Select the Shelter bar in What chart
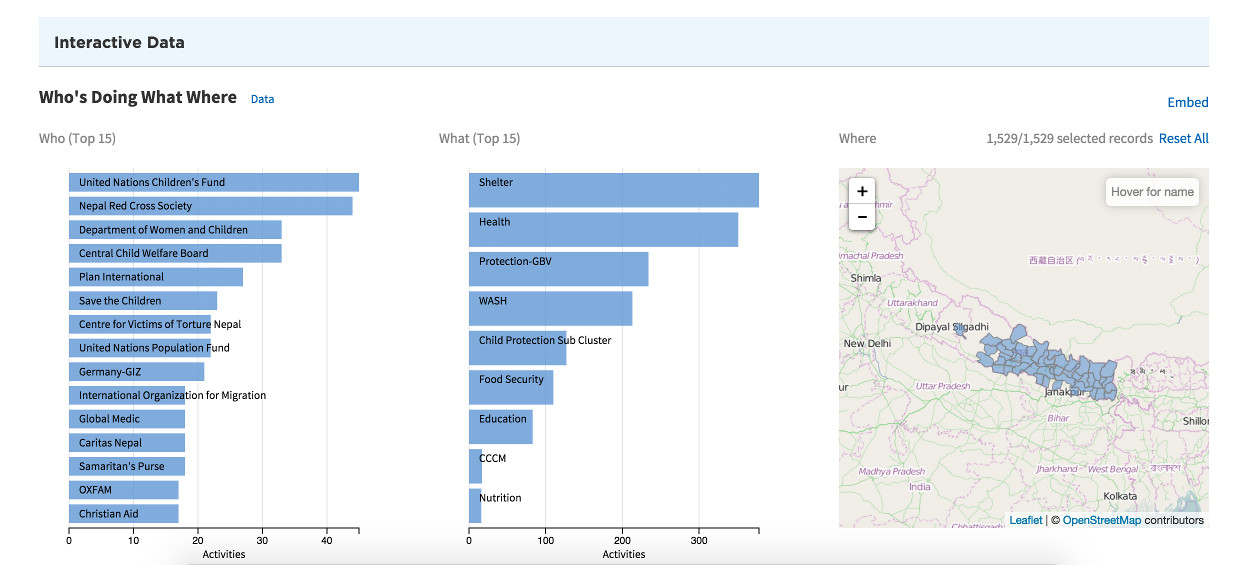This screenshot has width=1245, height=565. [x=613, y=190]
